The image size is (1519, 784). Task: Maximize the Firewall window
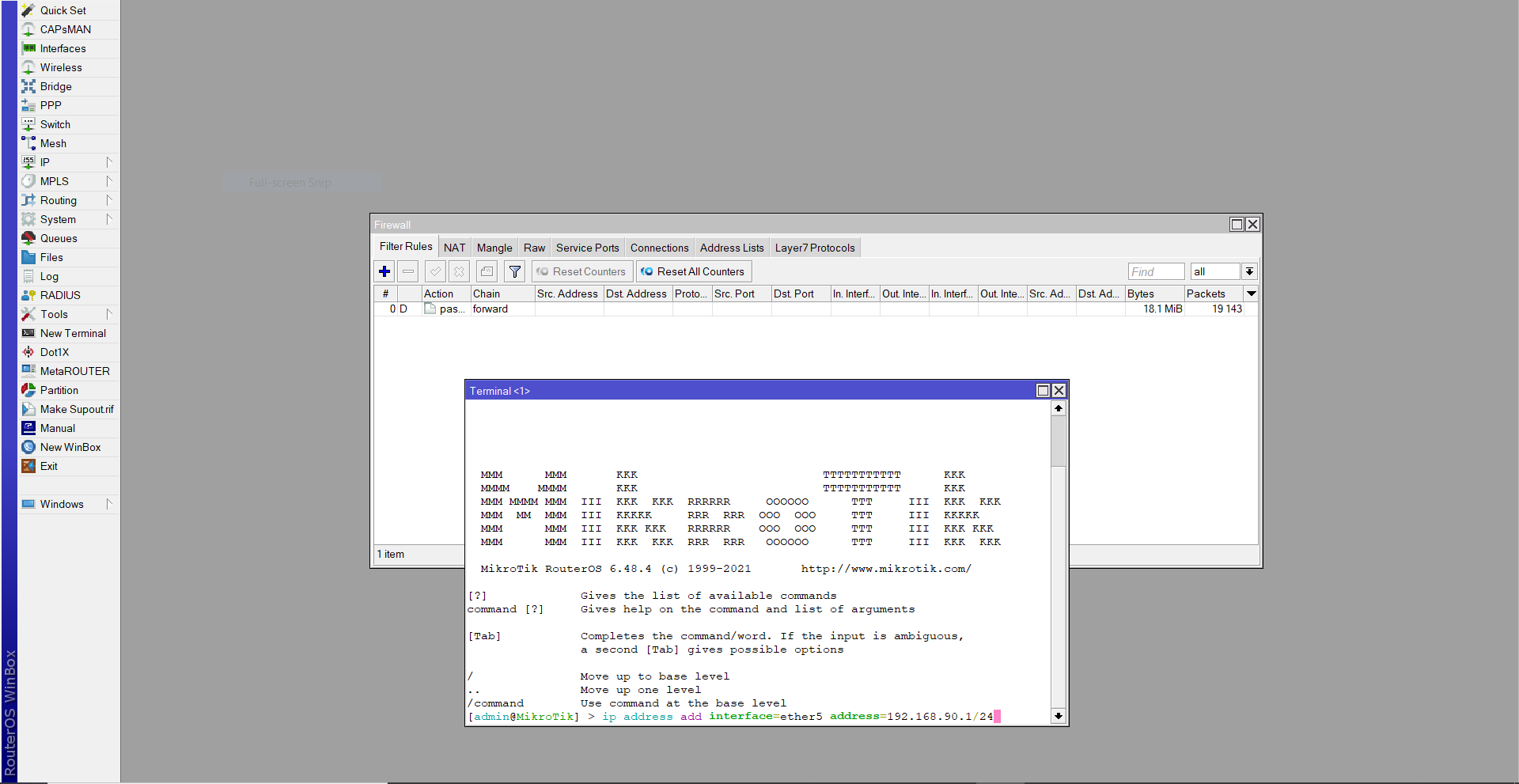pos(1237,225)
